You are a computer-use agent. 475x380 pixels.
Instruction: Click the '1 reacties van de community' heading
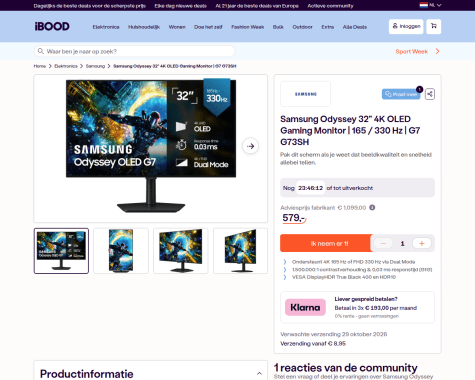tap(346, 368)
